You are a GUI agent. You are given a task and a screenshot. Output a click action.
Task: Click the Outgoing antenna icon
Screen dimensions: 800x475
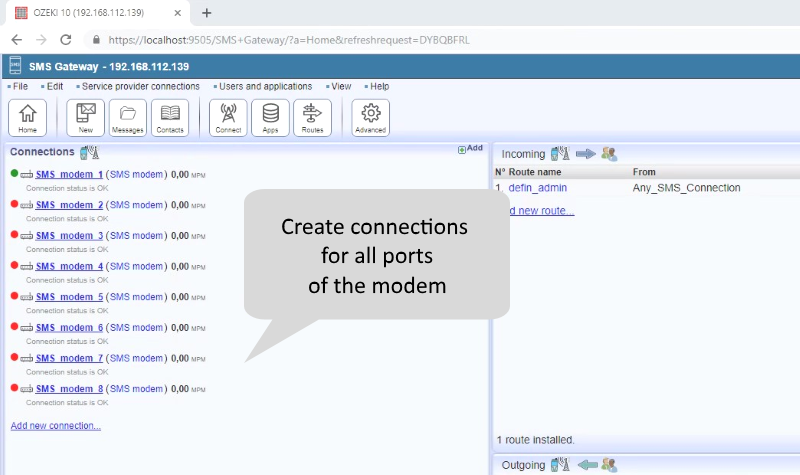[560, 465]
